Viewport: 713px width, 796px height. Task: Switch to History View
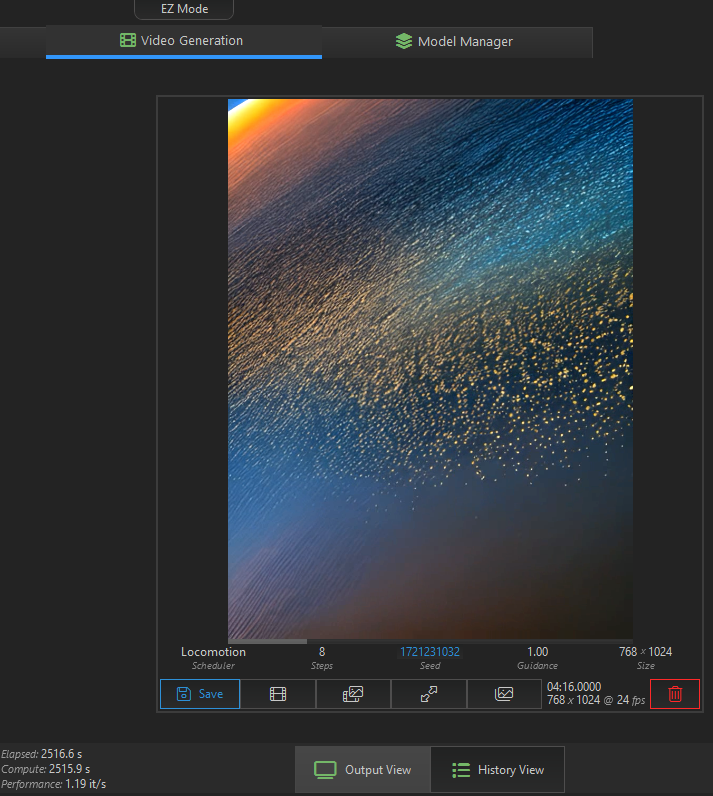pos(498,770)
